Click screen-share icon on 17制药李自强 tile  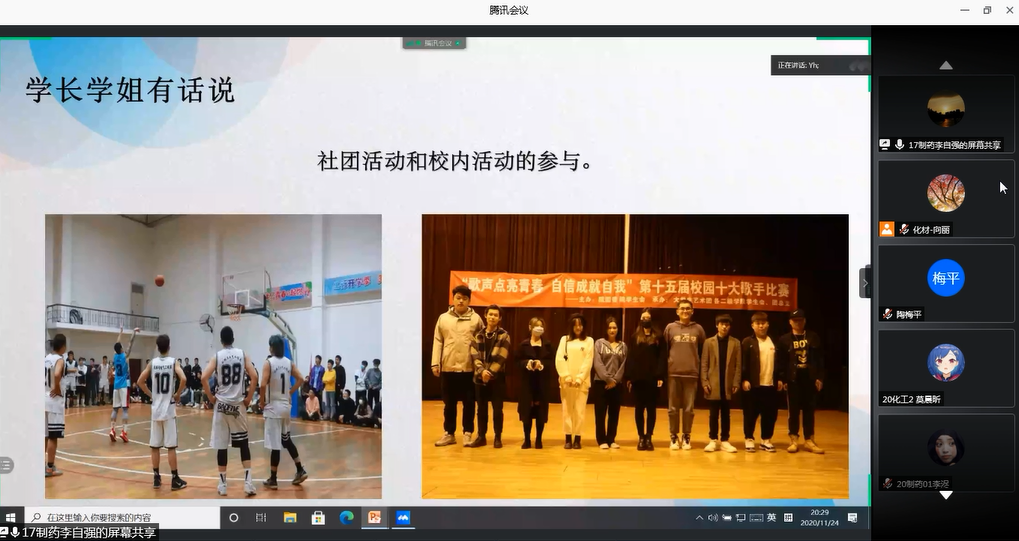[x=885, y=145]
